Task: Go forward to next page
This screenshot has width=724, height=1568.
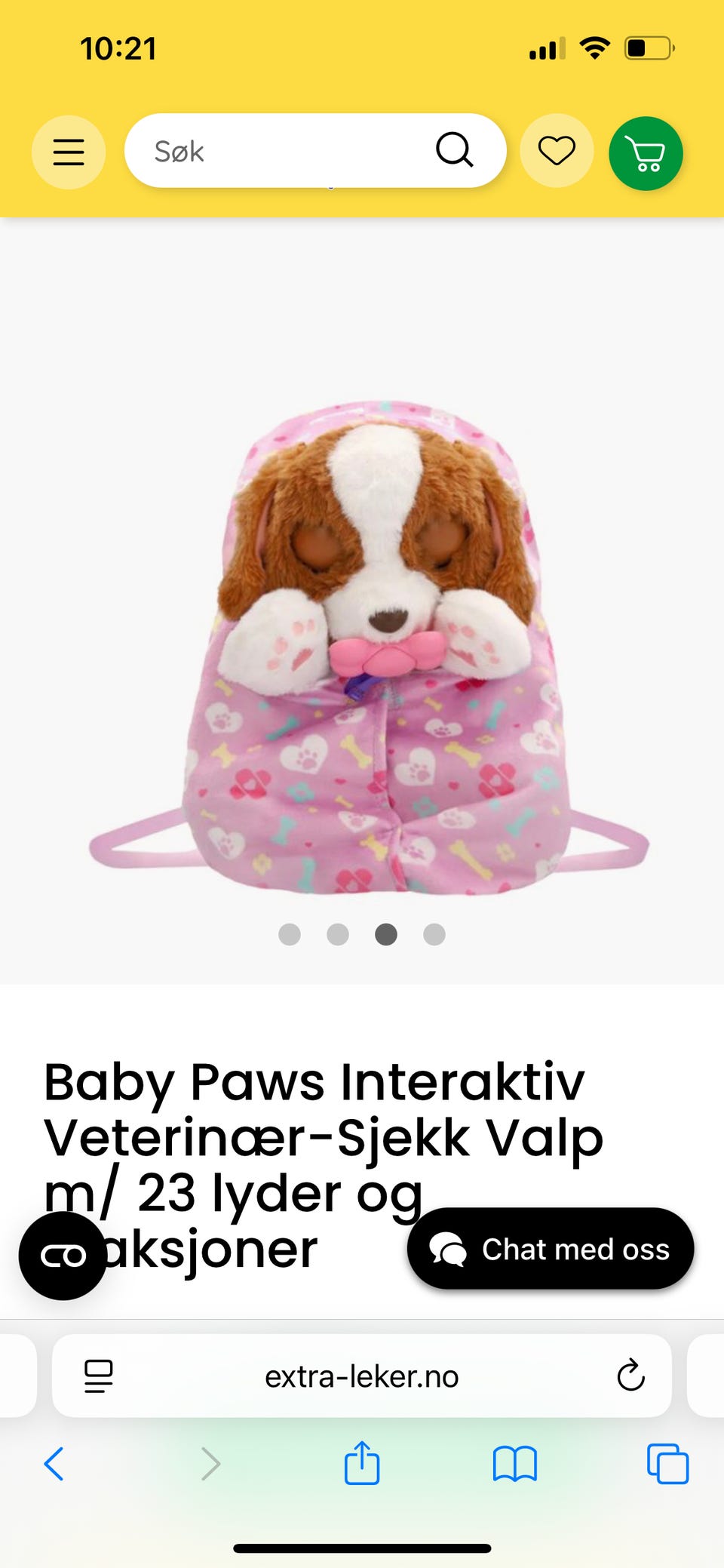Action: [x=211, y=1464]
